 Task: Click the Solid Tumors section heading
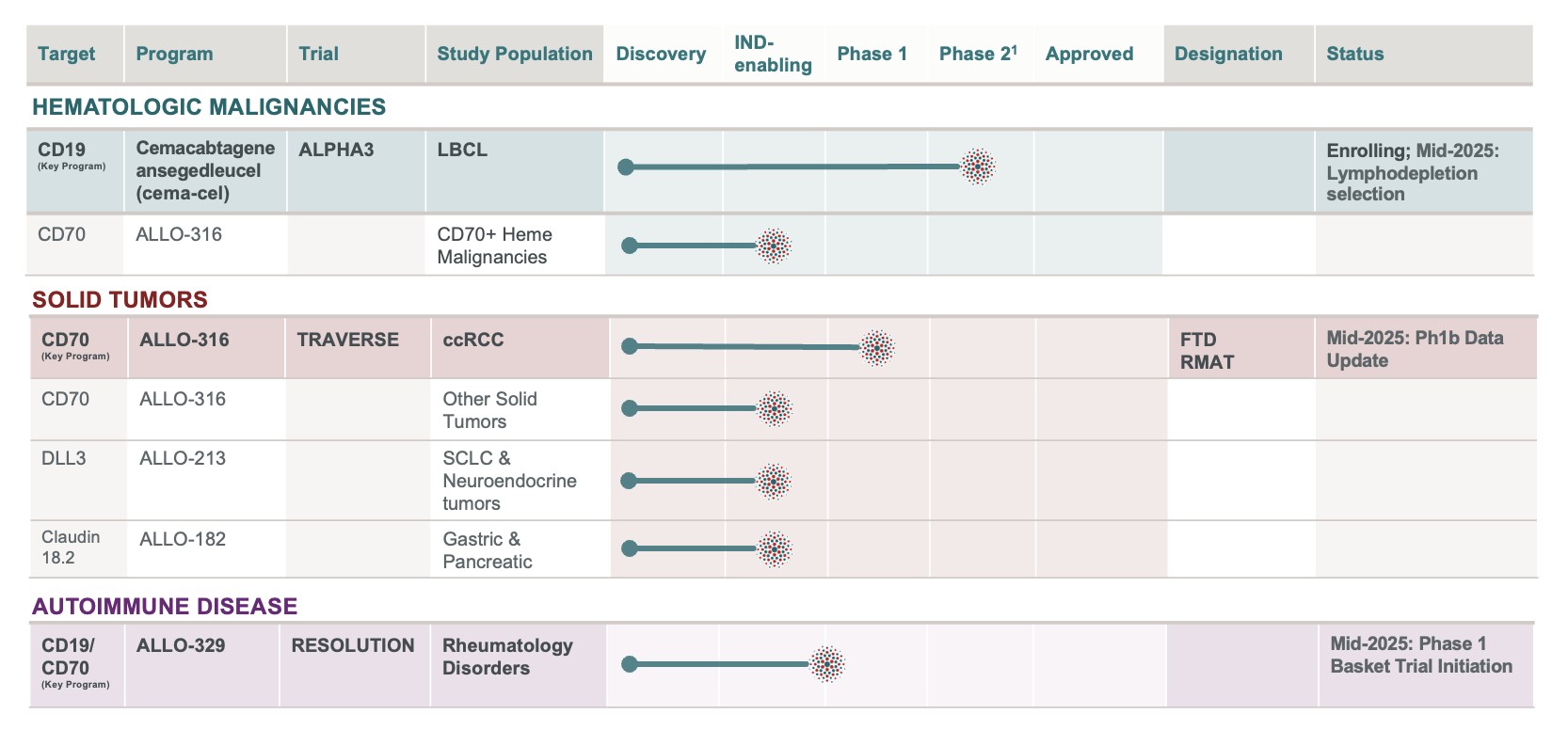[x=120, y=299]
